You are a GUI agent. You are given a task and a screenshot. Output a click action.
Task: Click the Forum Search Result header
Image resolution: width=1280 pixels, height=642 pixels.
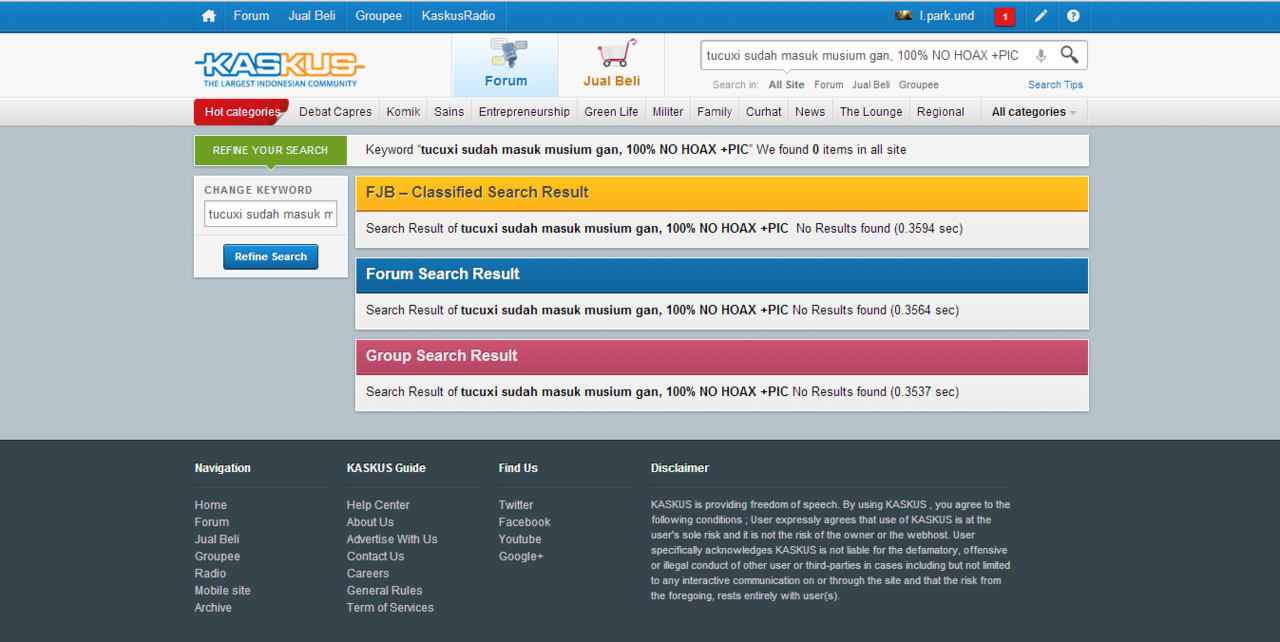722,275
